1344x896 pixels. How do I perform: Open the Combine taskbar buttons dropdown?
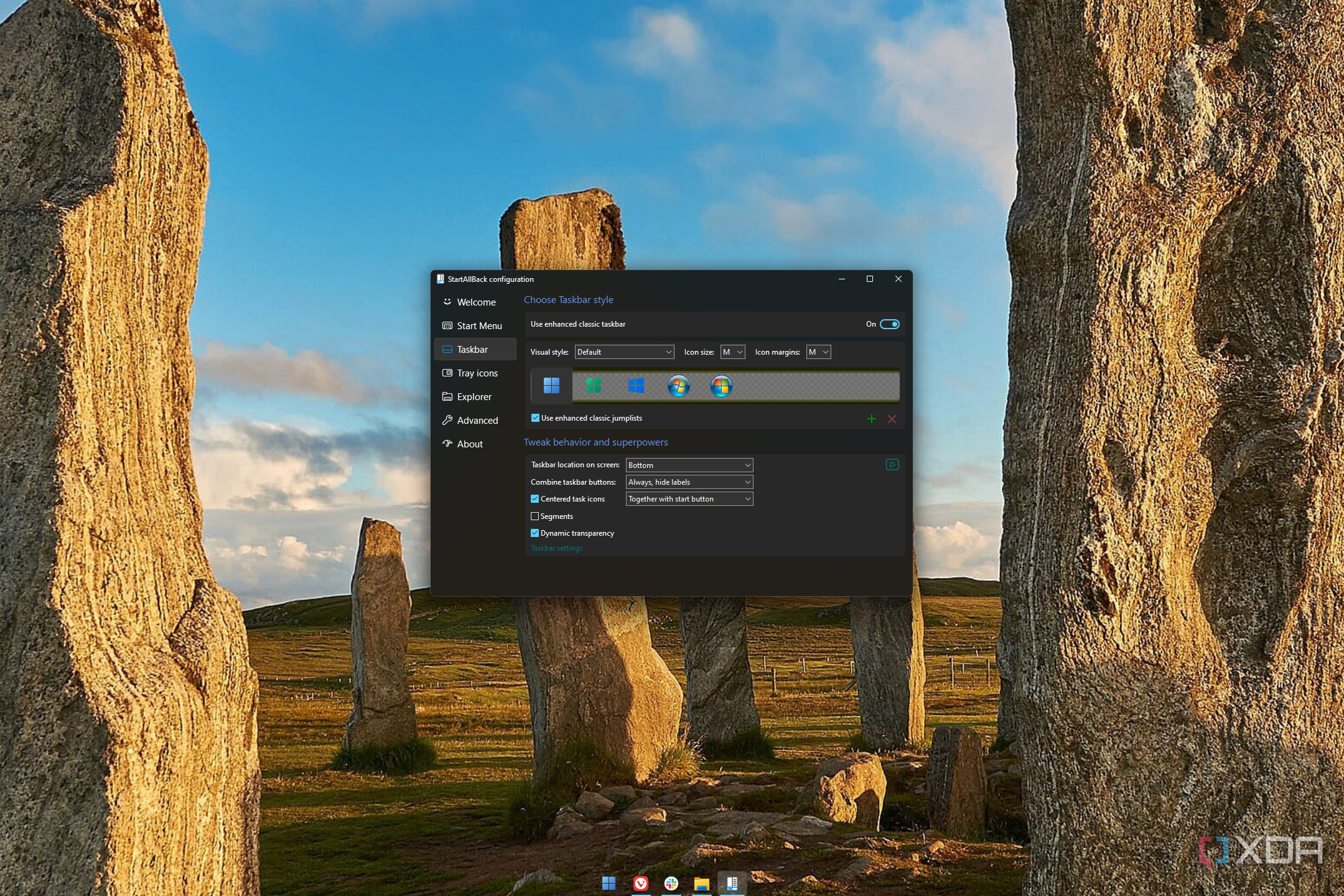[x=688, y=482]
